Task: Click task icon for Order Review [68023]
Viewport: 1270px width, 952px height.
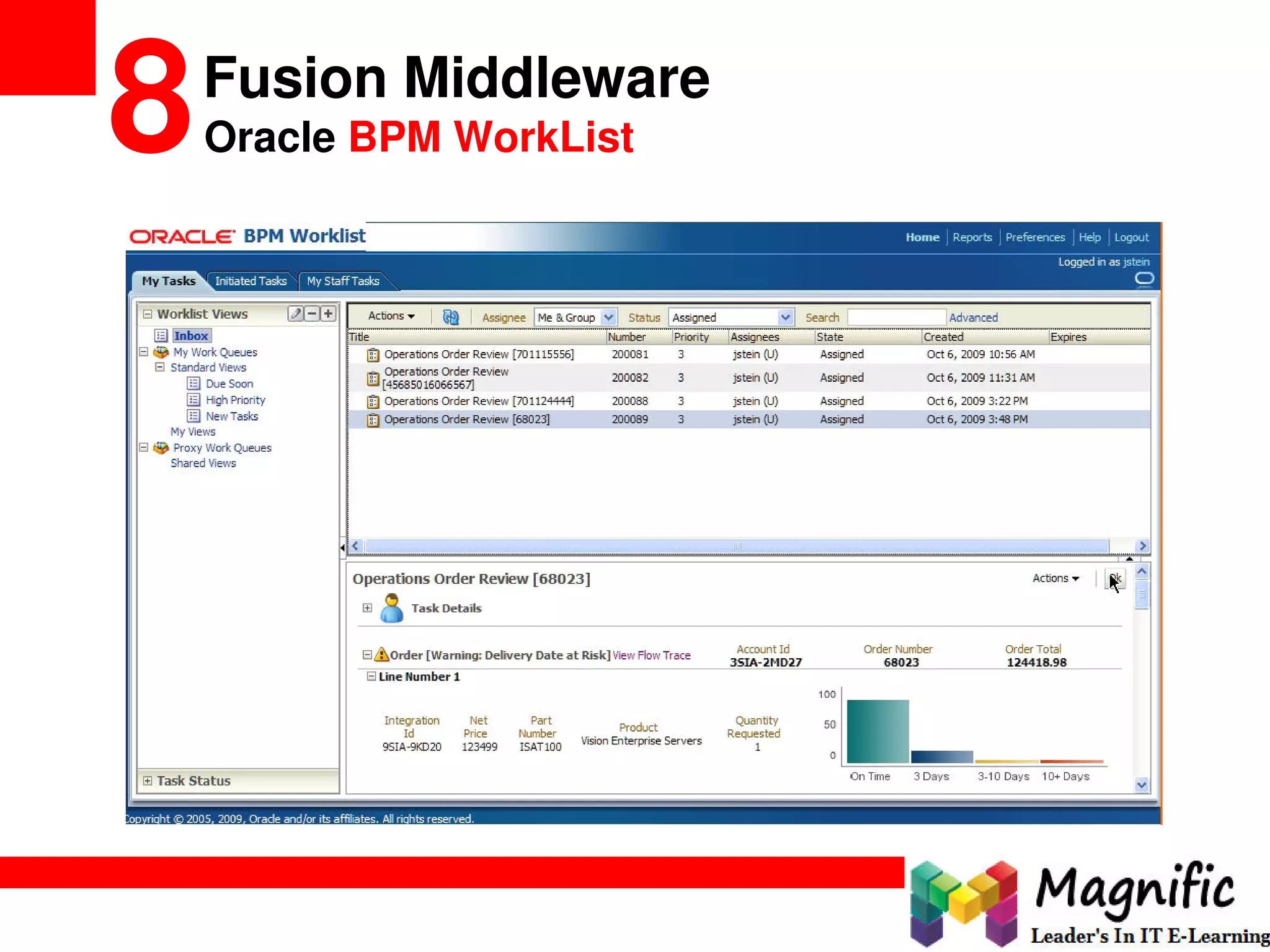Action: (373, 420)
